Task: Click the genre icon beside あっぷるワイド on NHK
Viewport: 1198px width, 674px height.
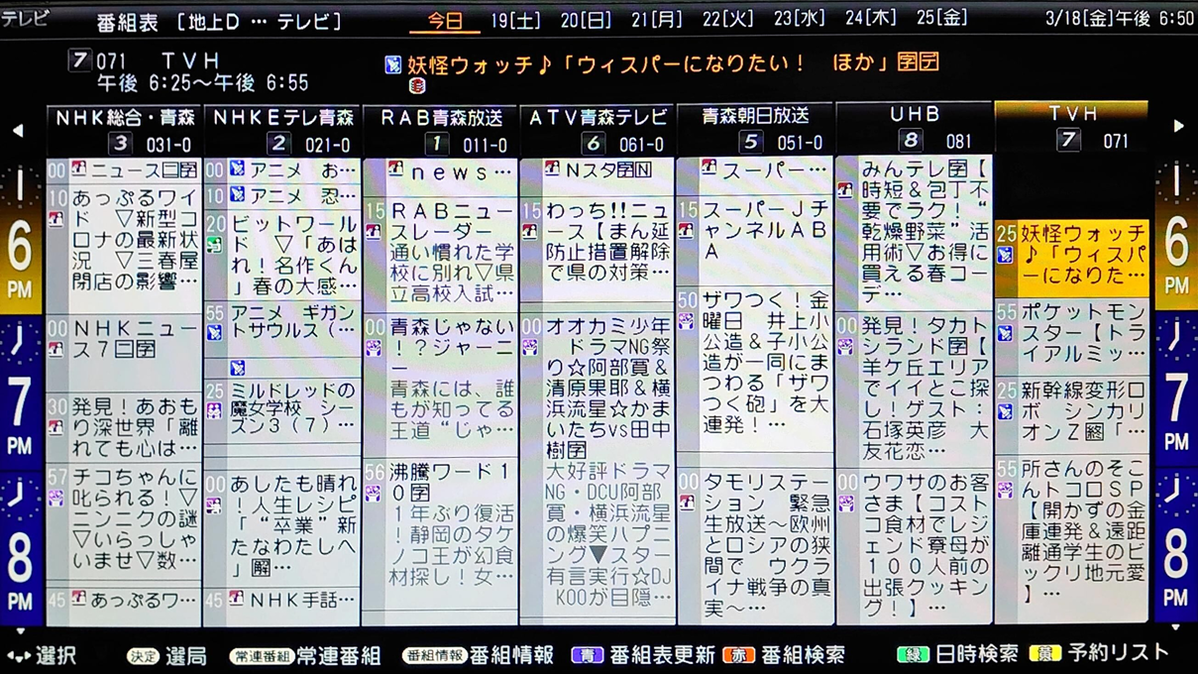Action: pyautogui.click(x=56, y=219)
